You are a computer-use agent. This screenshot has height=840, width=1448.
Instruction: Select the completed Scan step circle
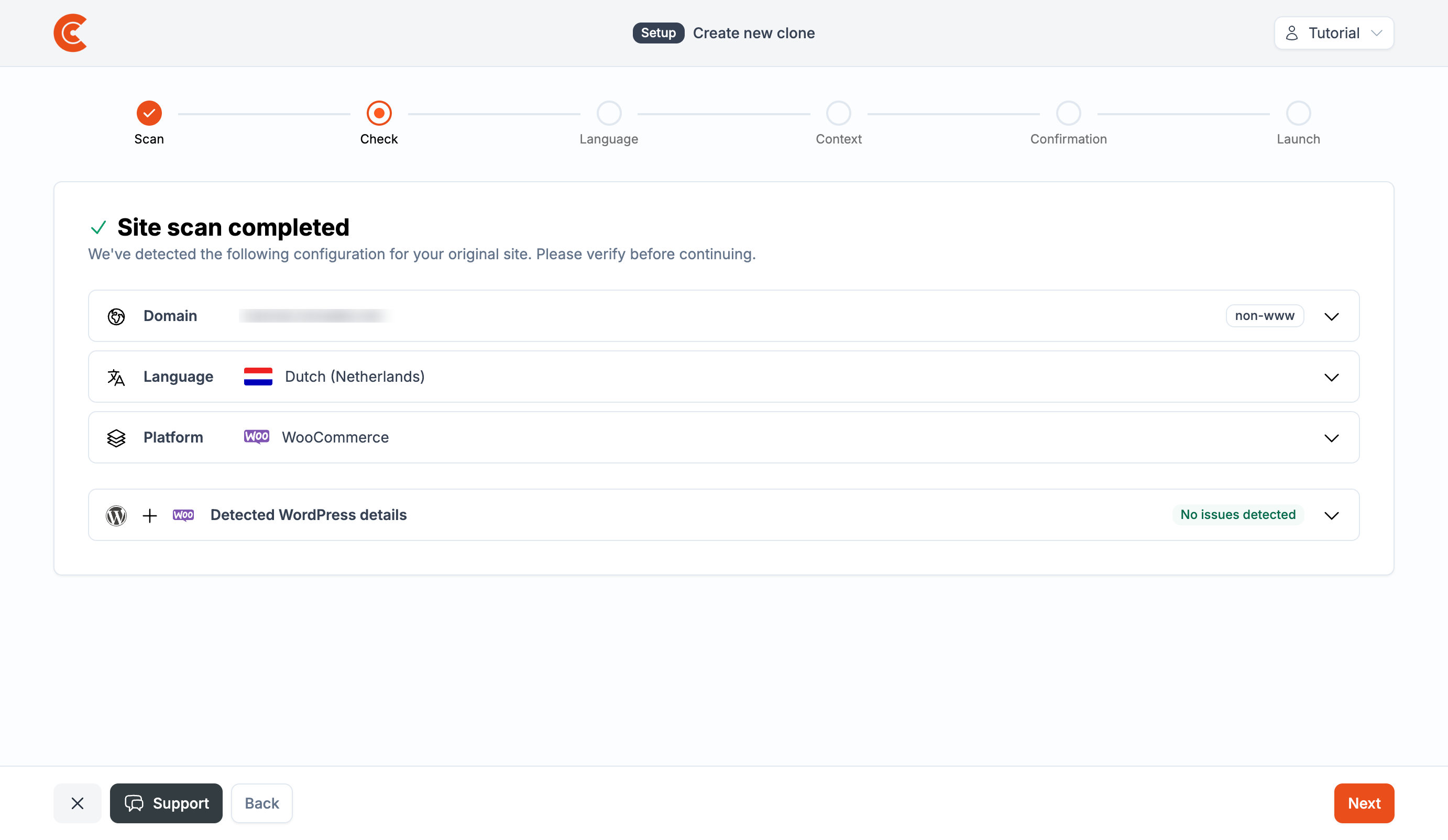tap(149, 113)
